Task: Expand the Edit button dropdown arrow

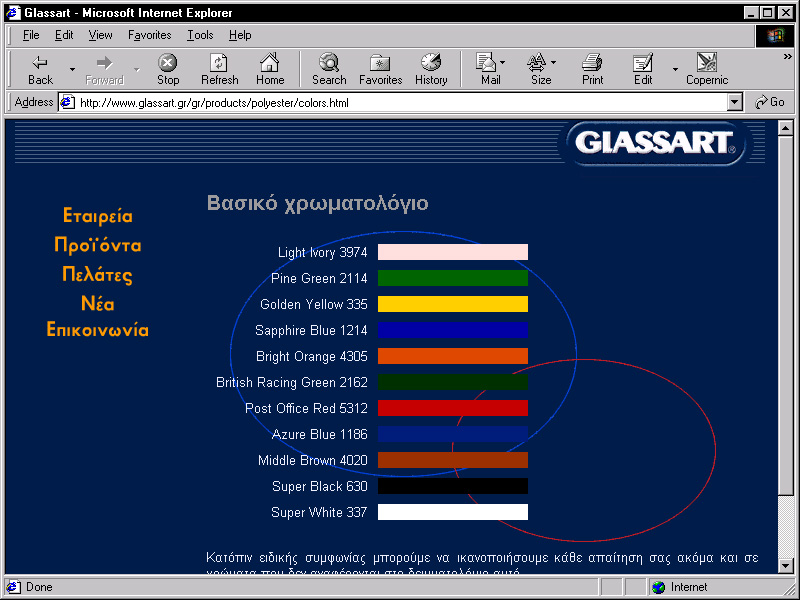Action: click(x=675, y=69)
